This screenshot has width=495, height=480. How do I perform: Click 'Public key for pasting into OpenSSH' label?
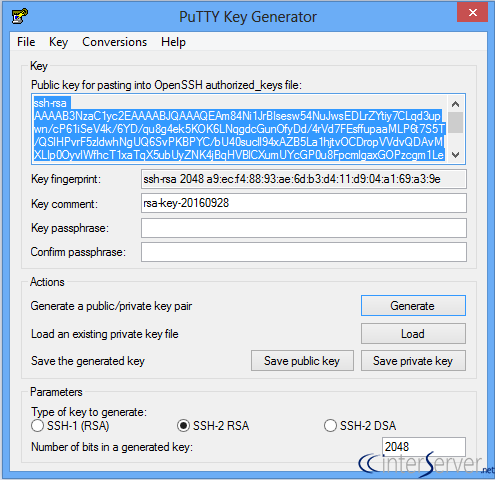(x=166, y=85)
